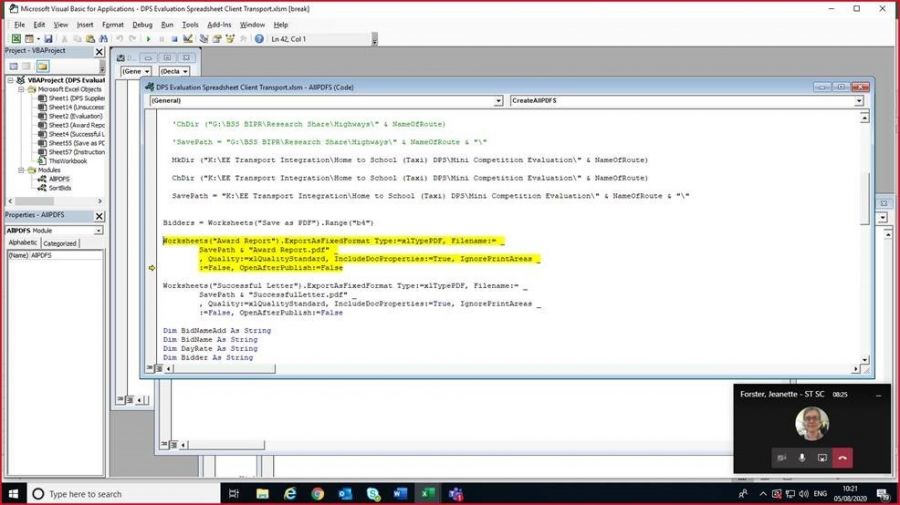Click the Run Sub green play icon

pyautogui.click(x=148, y=39)
